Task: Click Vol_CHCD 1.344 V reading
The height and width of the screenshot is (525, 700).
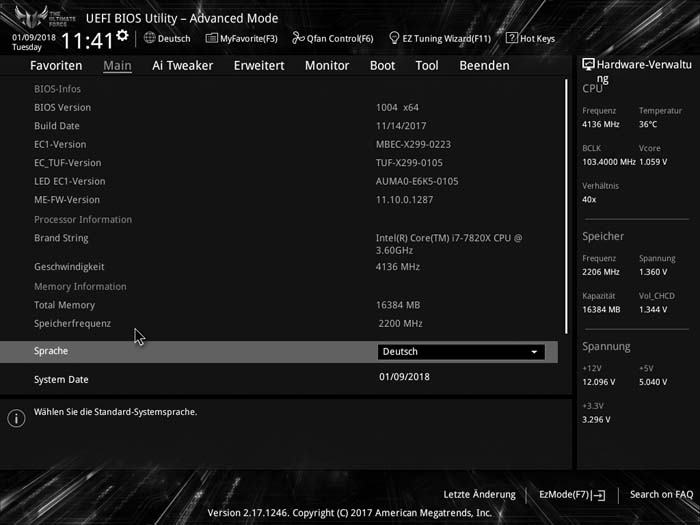Action: pos(653,309)
